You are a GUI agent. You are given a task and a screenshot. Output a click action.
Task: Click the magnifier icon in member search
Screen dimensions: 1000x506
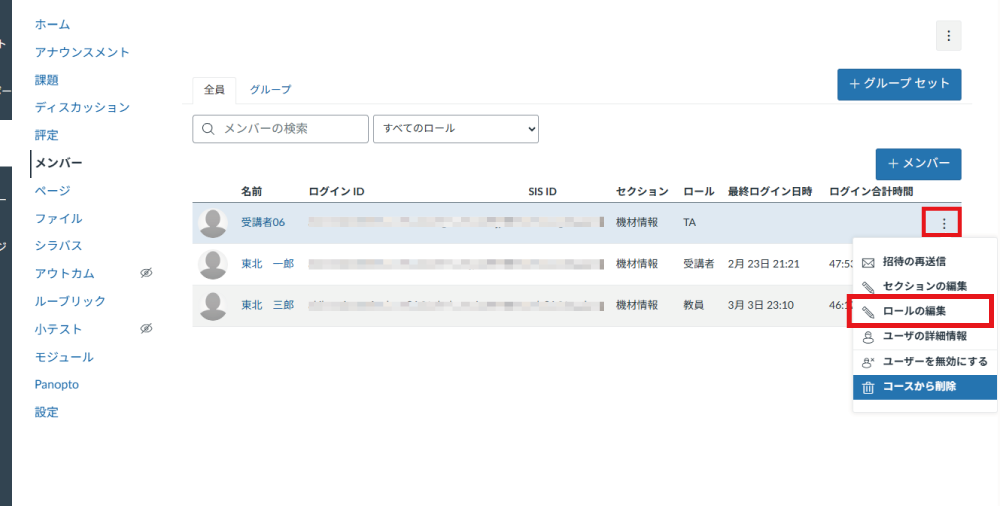click(208, 129)
